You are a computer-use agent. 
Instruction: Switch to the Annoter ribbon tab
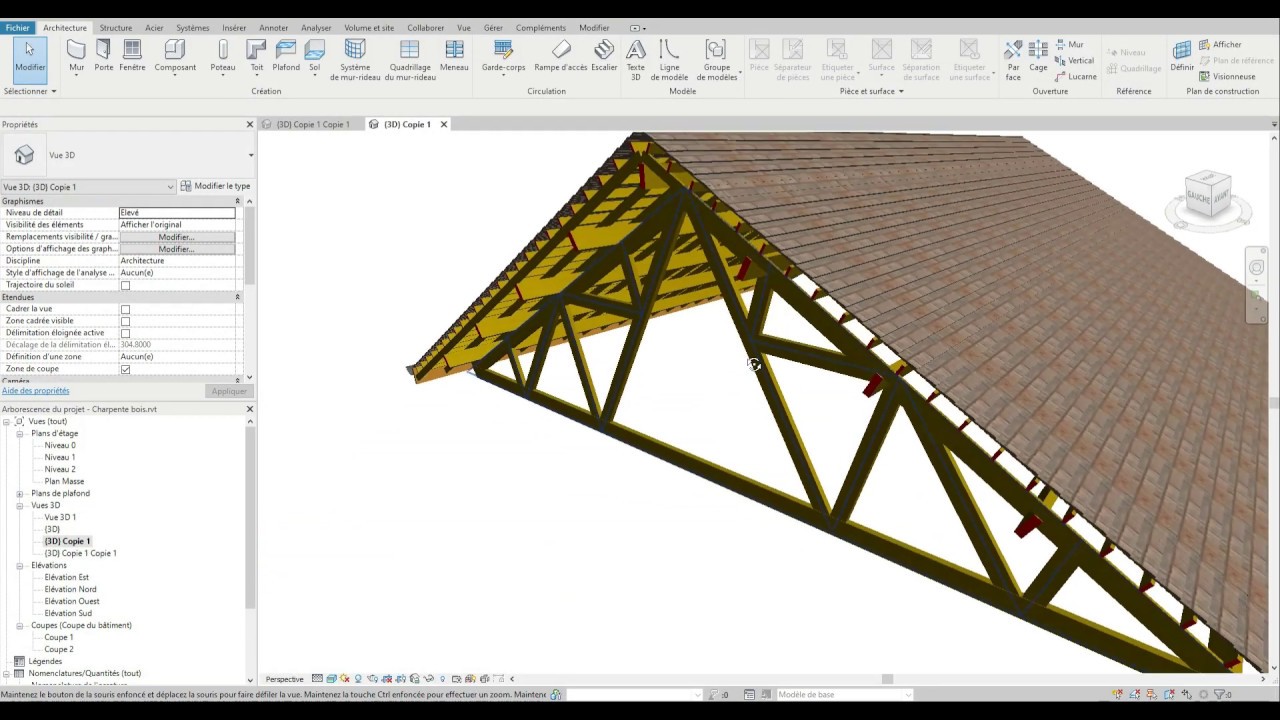273,28
